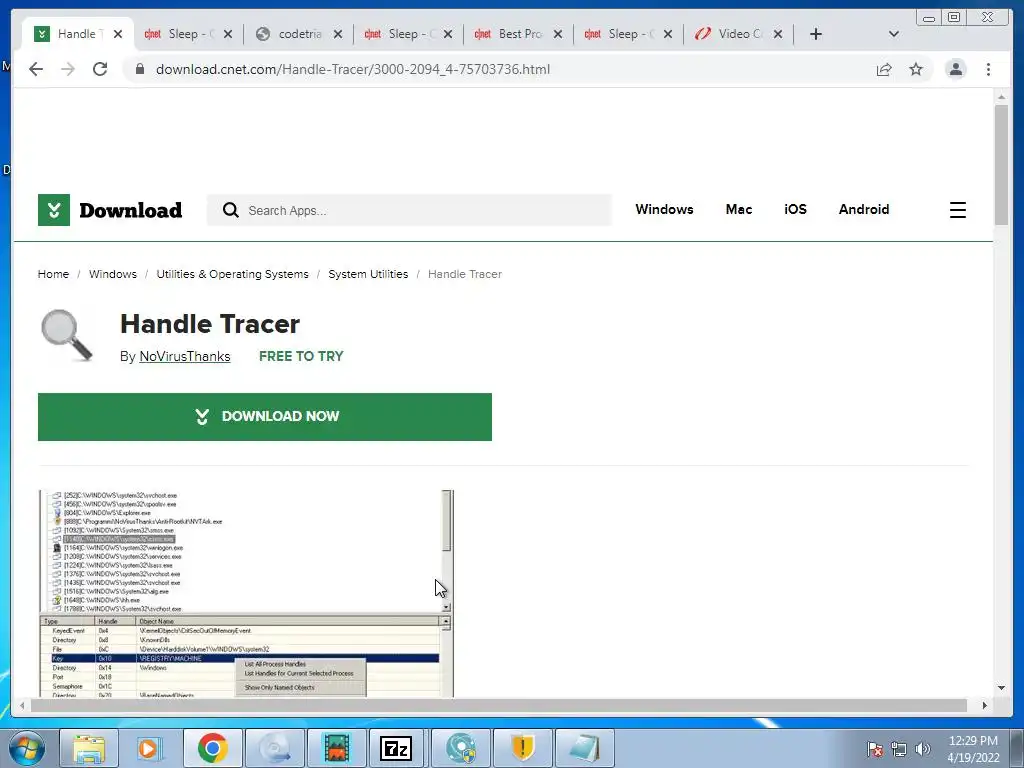Open NoVirusThanks developer link
The height and width of the screenshot is (768, 1024).
185,357
